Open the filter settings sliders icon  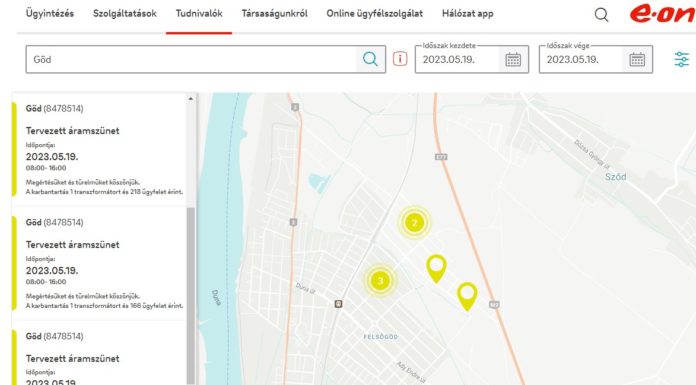[681, 59]
